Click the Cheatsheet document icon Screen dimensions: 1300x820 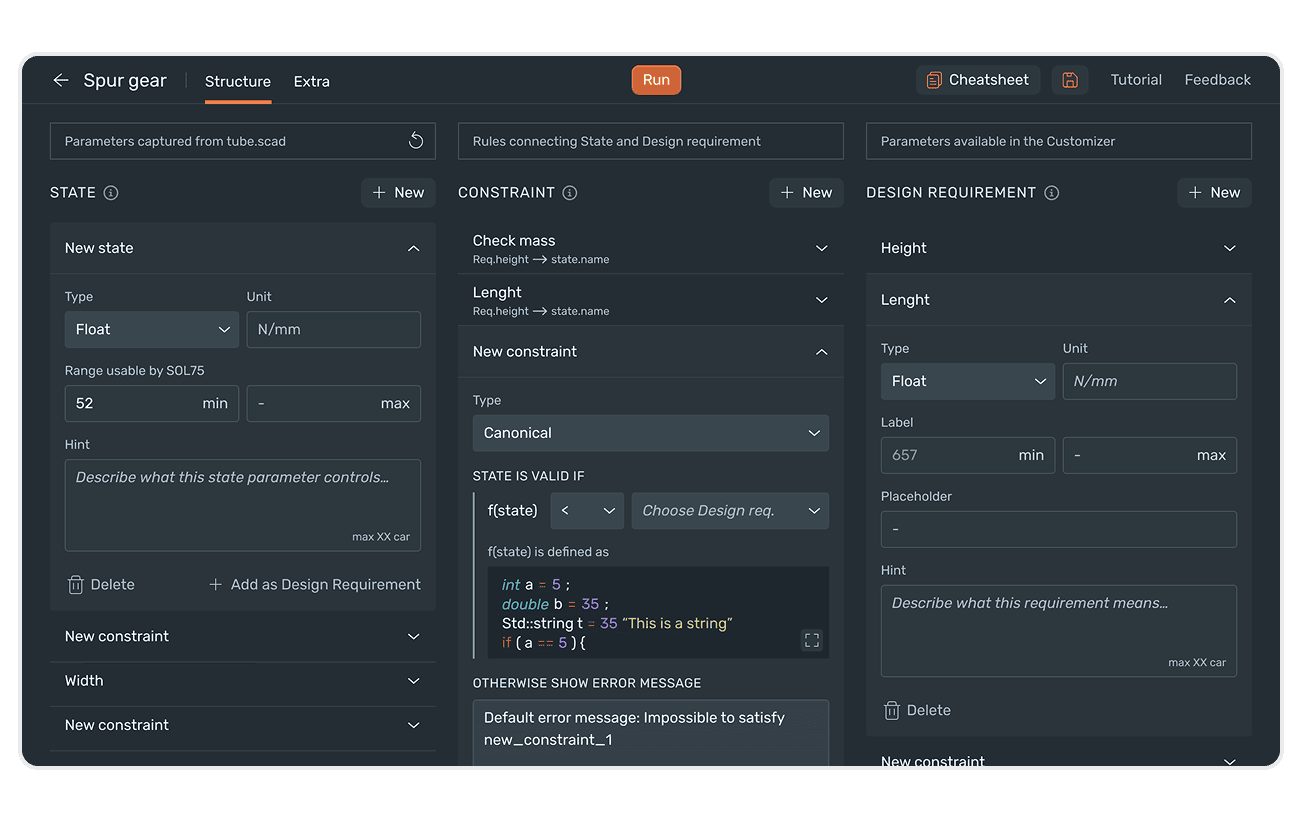tap(934, 80)
